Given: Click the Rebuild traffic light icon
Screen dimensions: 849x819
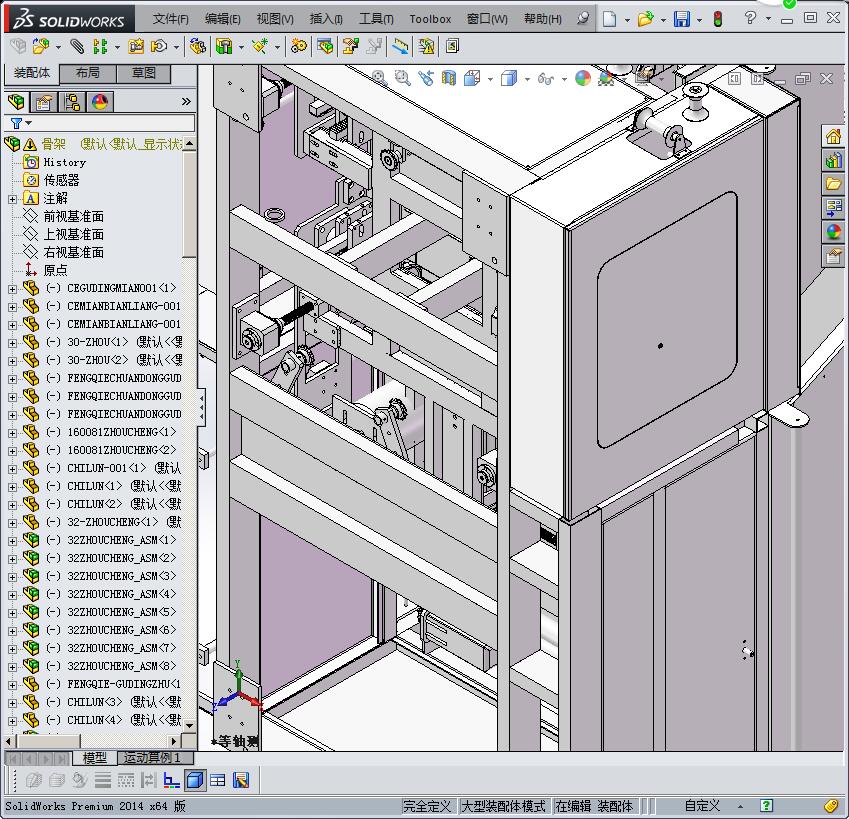Looking at the screenshot, I should pos(718,19).
